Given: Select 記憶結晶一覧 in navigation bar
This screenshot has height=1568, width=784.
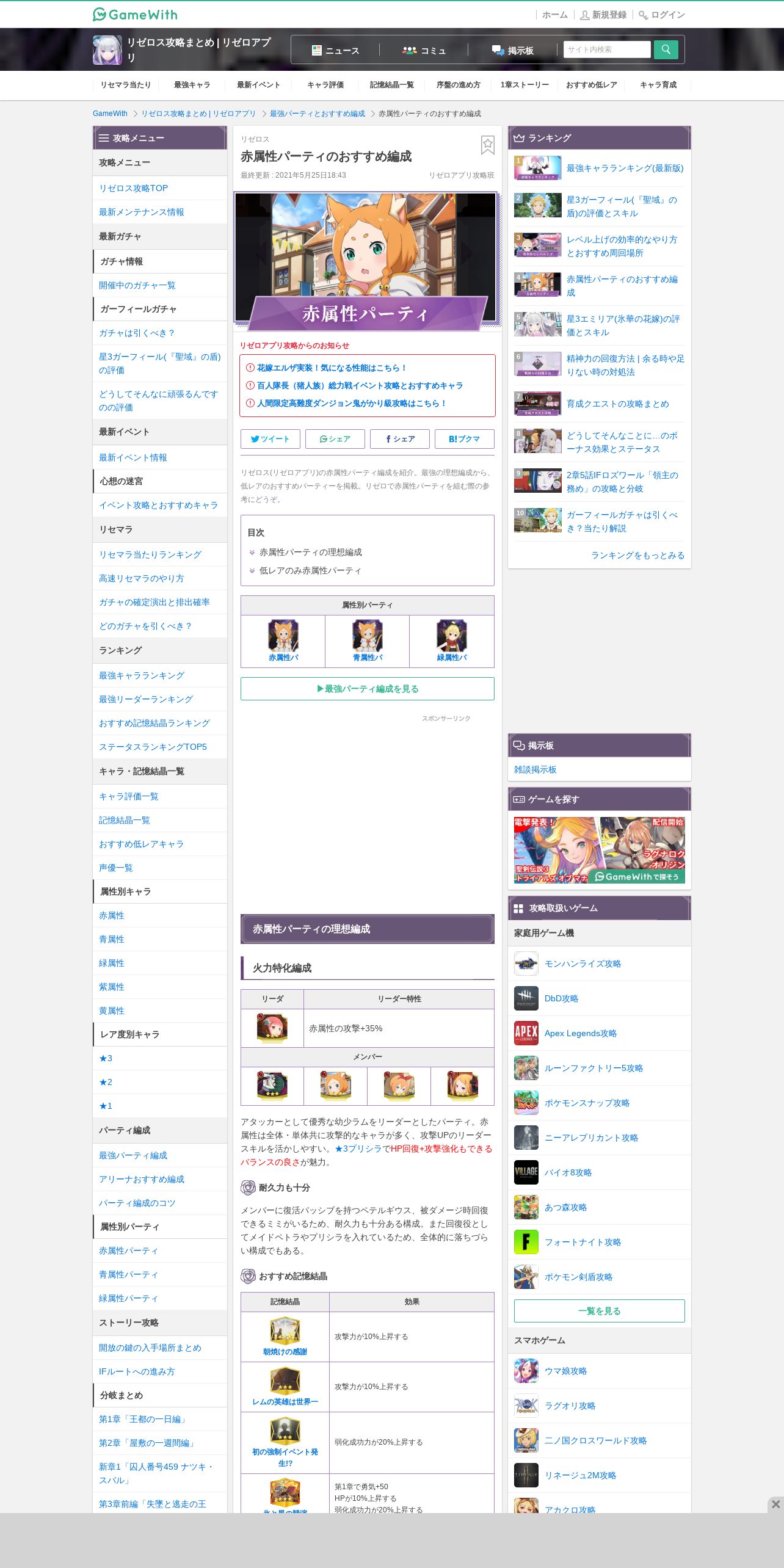Looking at the screenshot, I should point(391,85).
